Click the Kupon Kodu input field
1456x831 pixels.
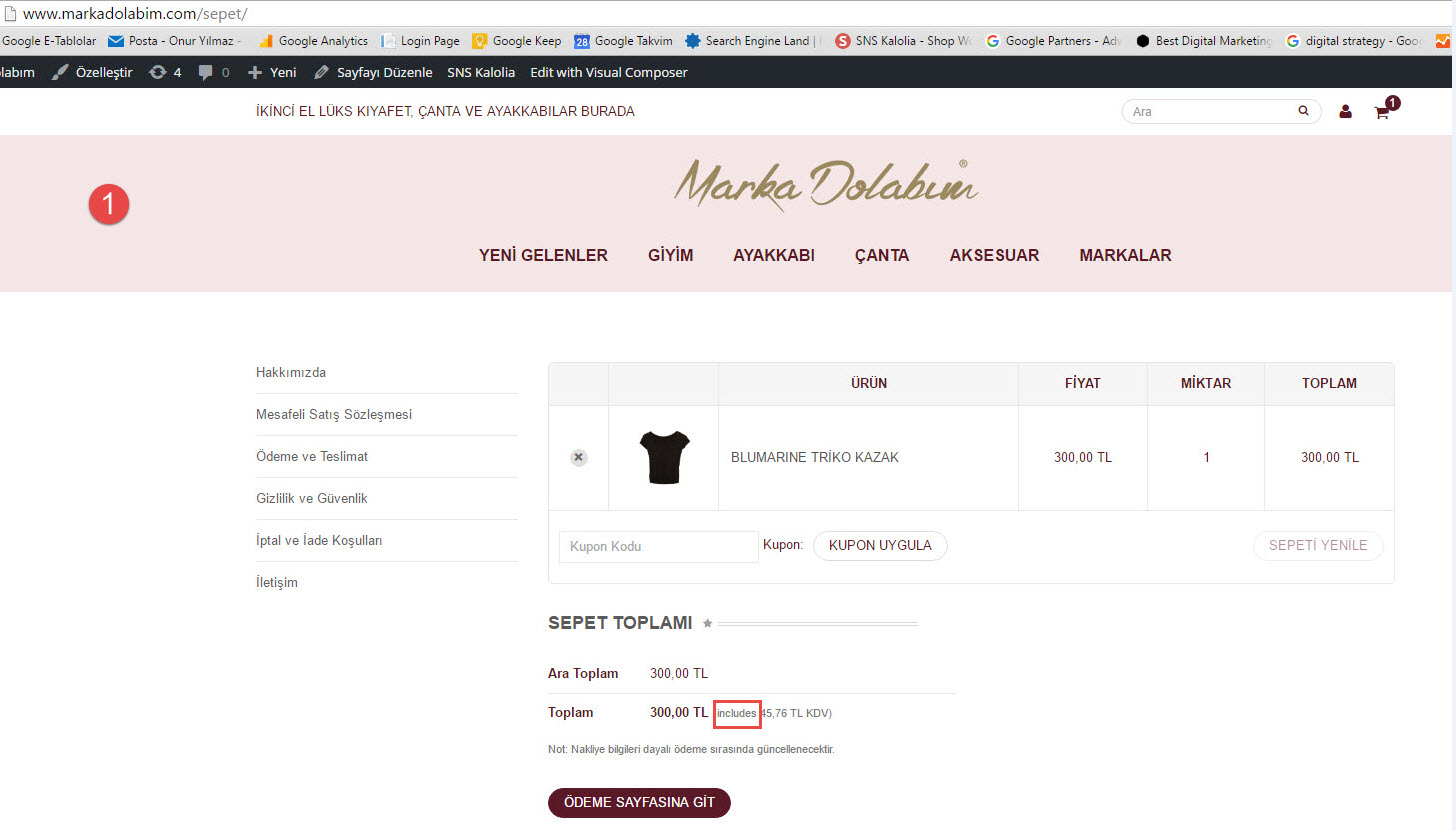(x=658, y=547)
